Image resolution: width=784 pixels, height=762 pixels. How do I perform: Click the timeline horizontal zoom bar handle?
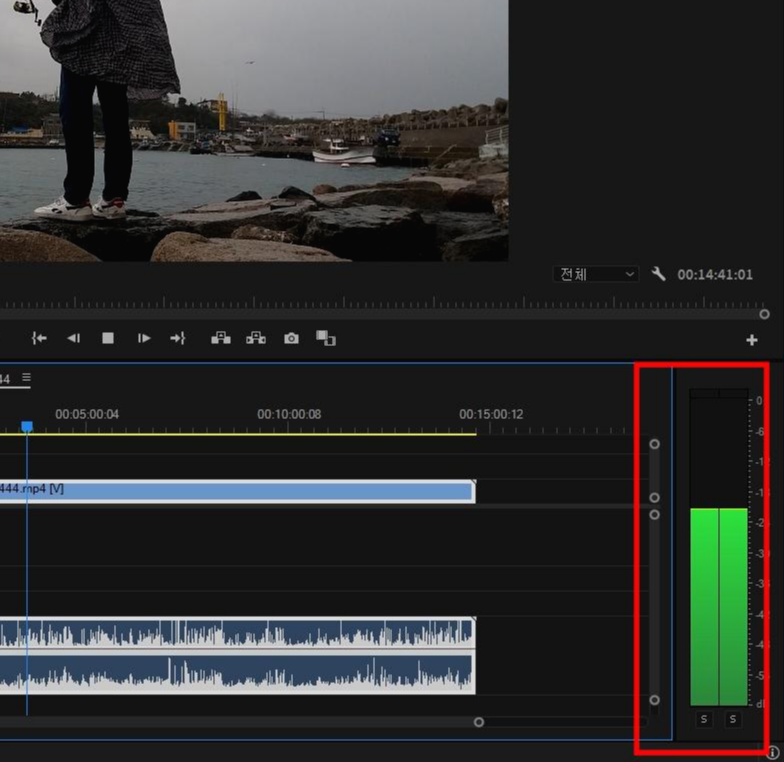point(478,722)
